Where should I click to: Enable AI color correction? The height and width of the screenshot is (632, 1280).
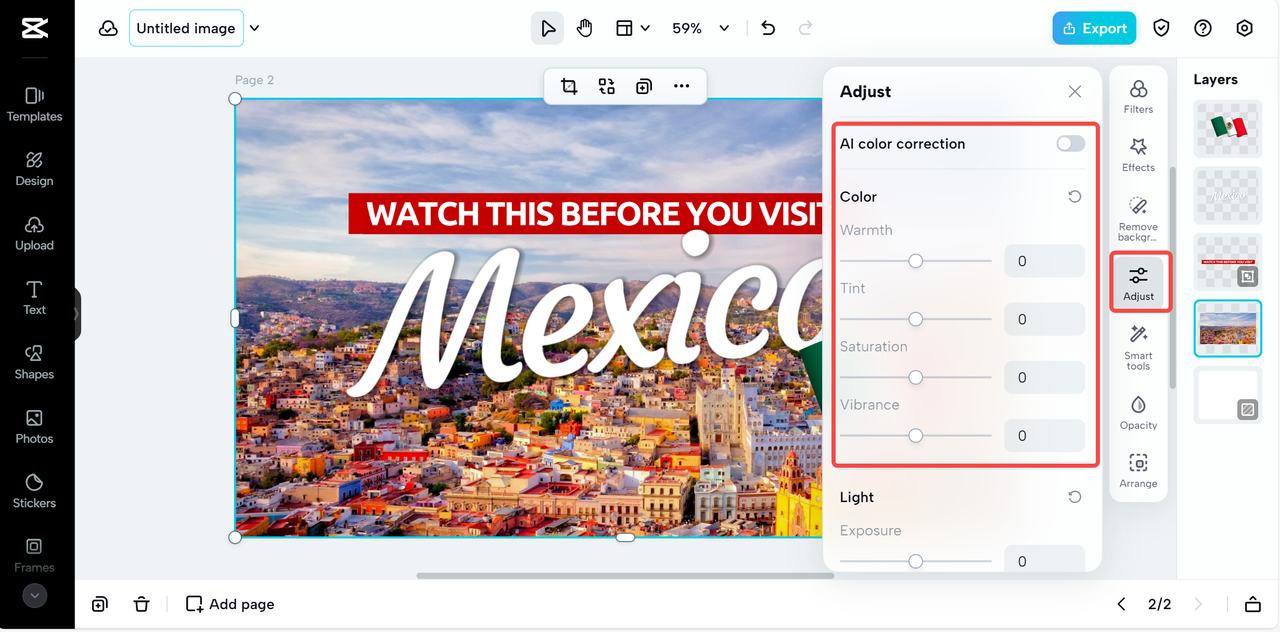click(1069, 143)
